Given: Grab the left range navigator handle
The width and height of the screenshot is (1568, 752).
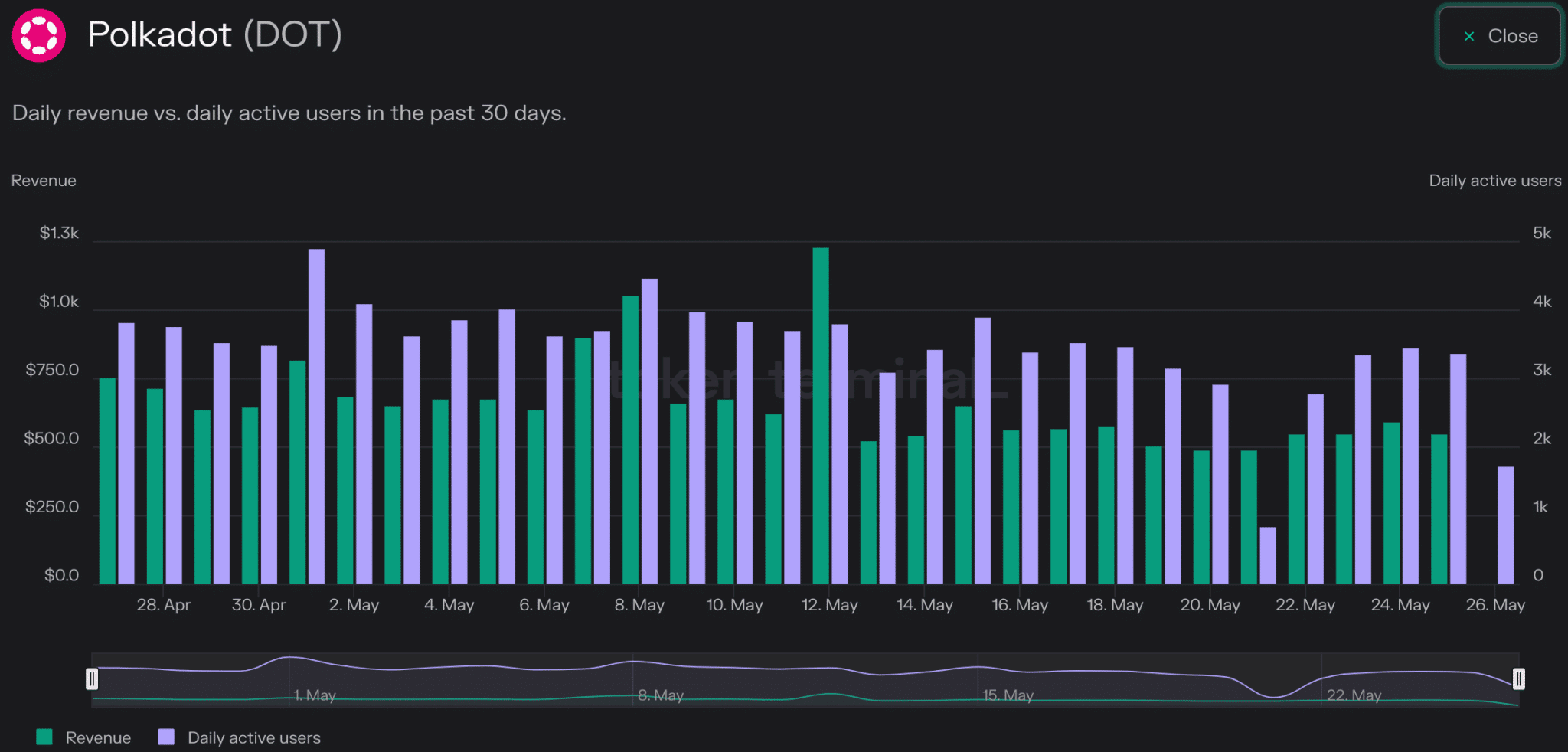Looking at the screenshot, I should point(92,678).
